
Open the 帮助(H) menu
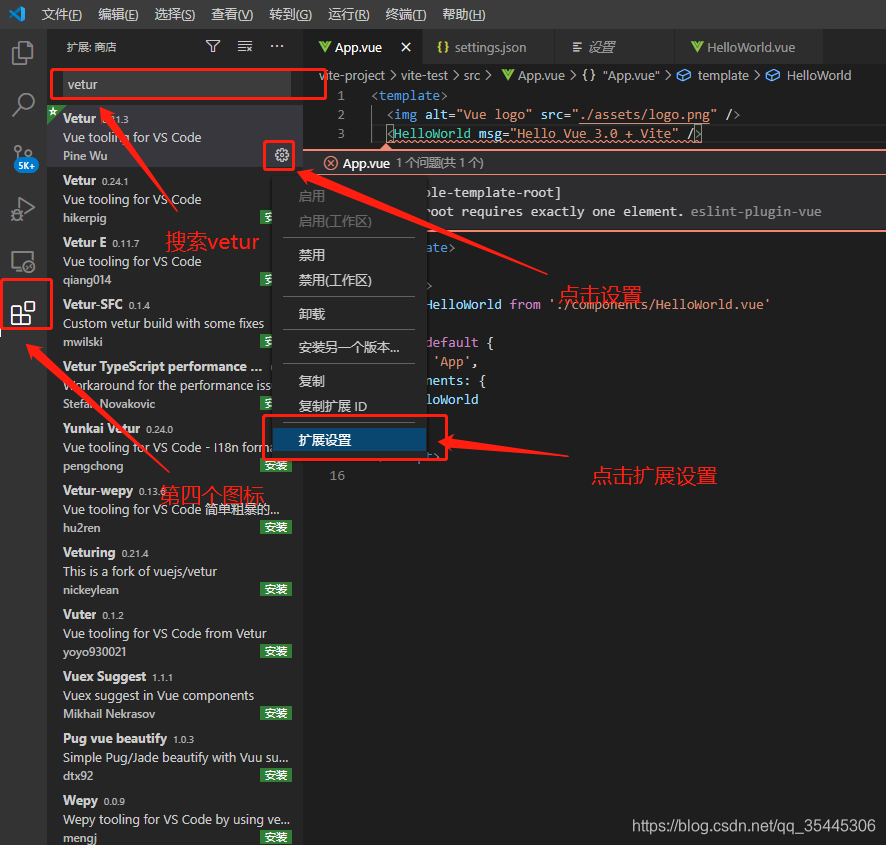[x=464, y=15]
